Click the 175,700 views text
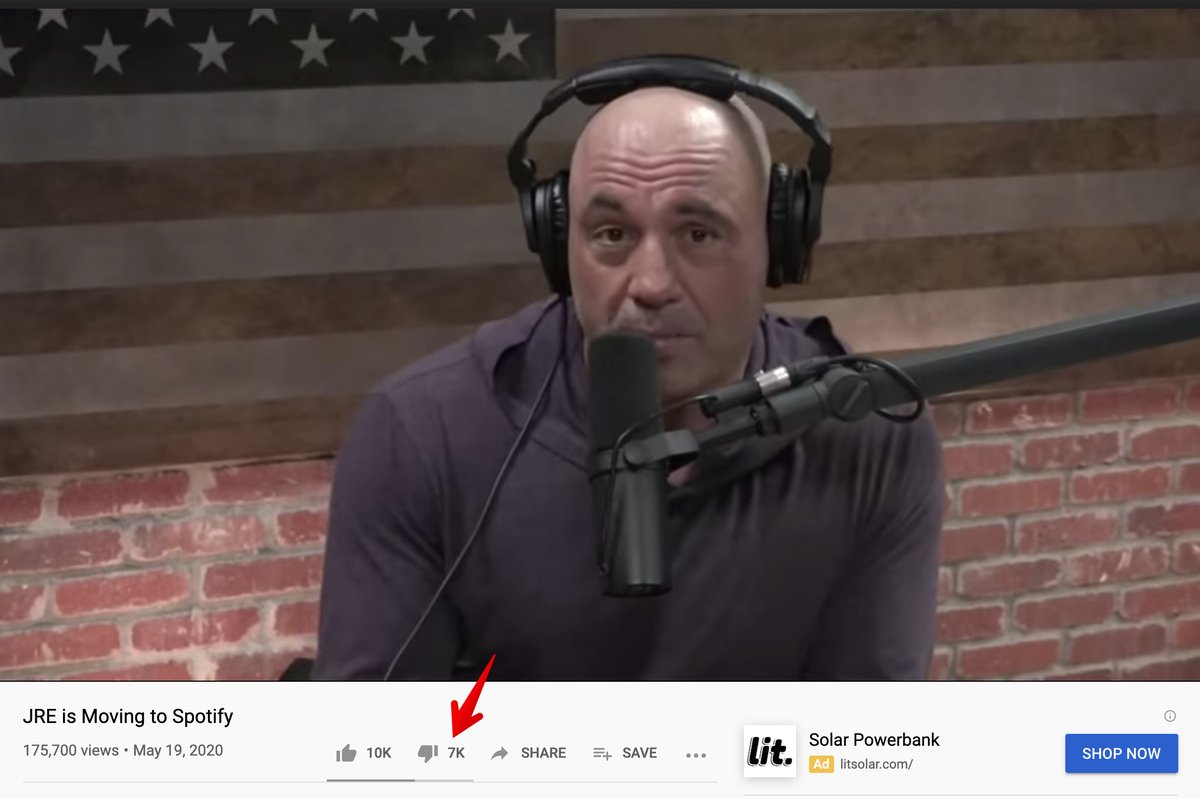The width and height of the screenshot is (1200, 799). point(70,750)
